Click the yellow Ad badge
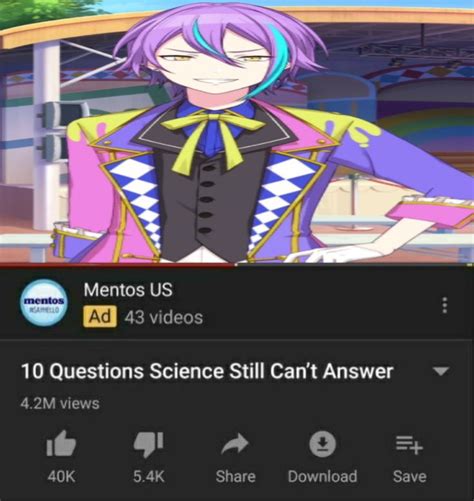474x501 pixels. (100, 316)
